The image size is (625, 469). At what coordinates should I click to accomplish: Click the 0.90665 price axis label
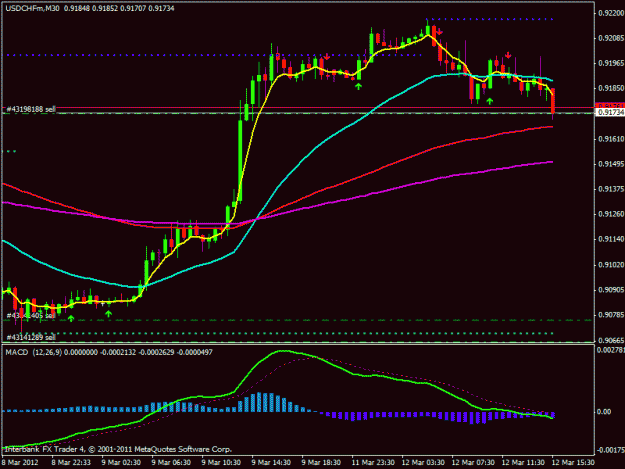[x=611, y=340]
